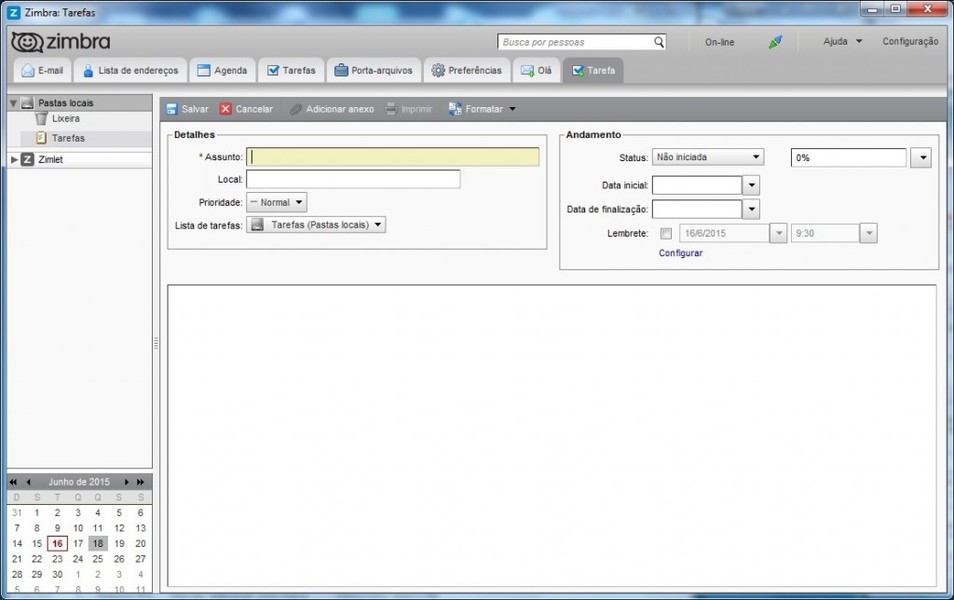954x600 pixels.
Task: Select day 16 in mini calendar
Action: tap(57, 543)
